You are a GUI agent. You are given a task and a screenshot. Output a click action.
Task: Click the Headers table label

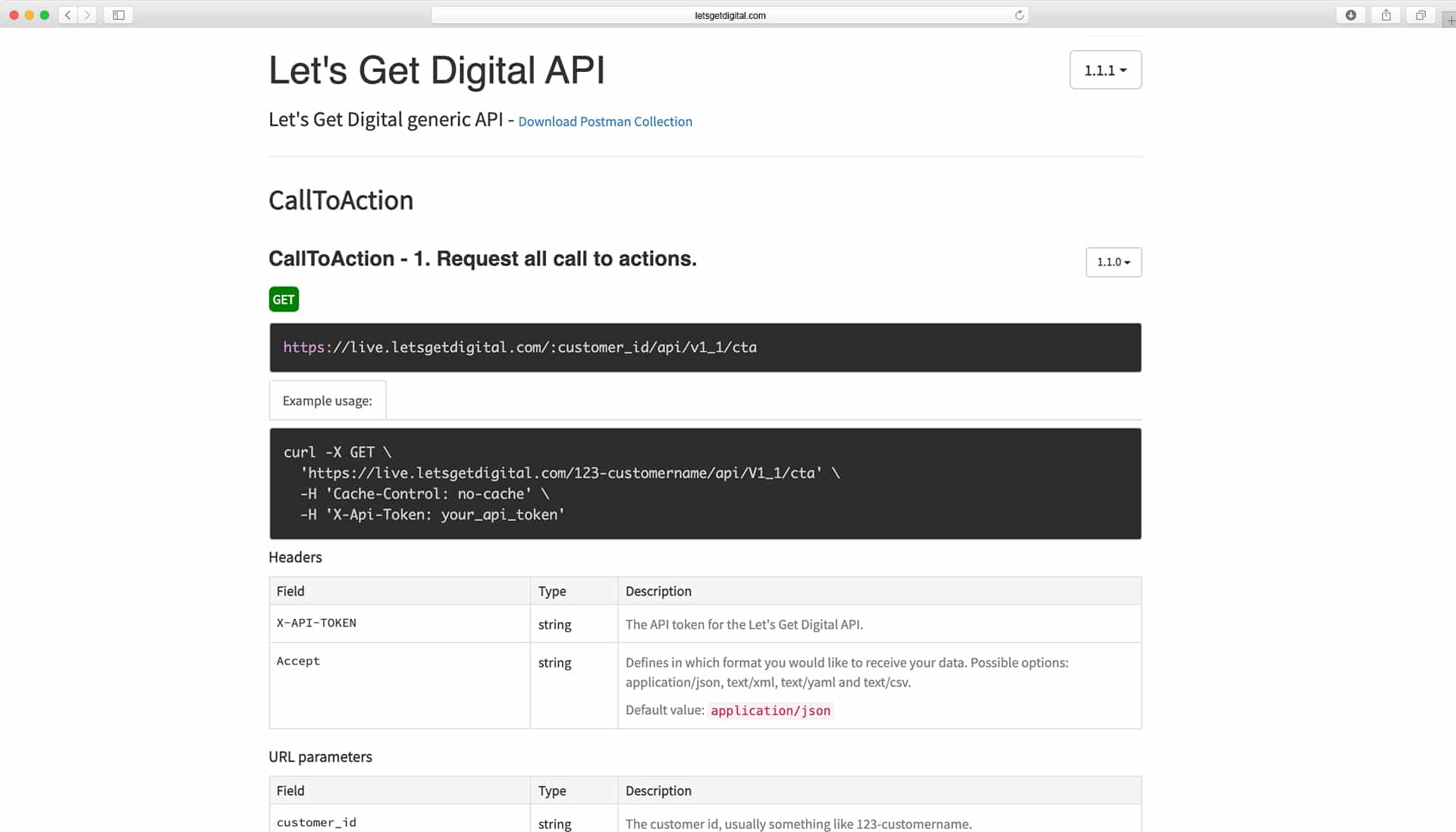(x=295, y=557)
